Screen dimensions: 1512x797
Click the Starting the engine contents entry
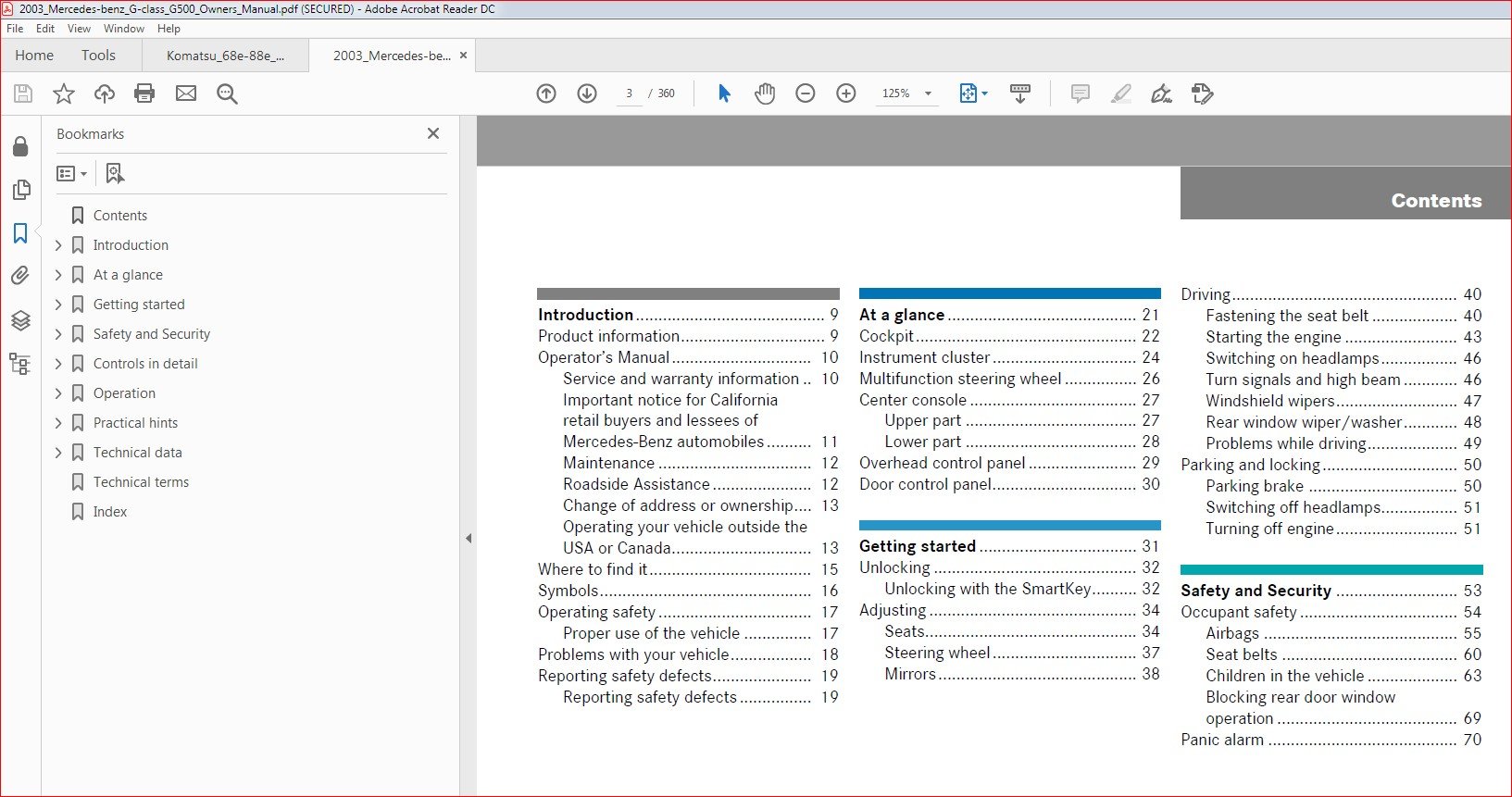1343,337
